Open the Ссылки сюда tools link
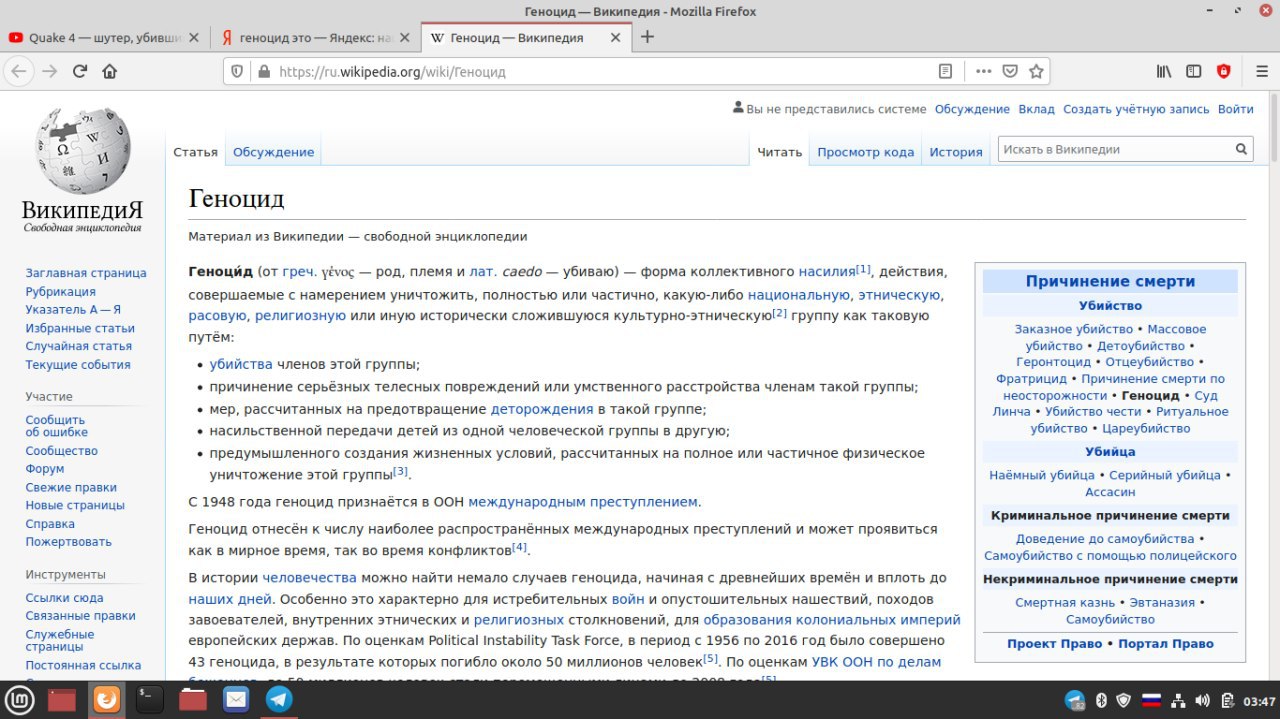The width and height of the screenshot is (1280, 719). point(64,598)
